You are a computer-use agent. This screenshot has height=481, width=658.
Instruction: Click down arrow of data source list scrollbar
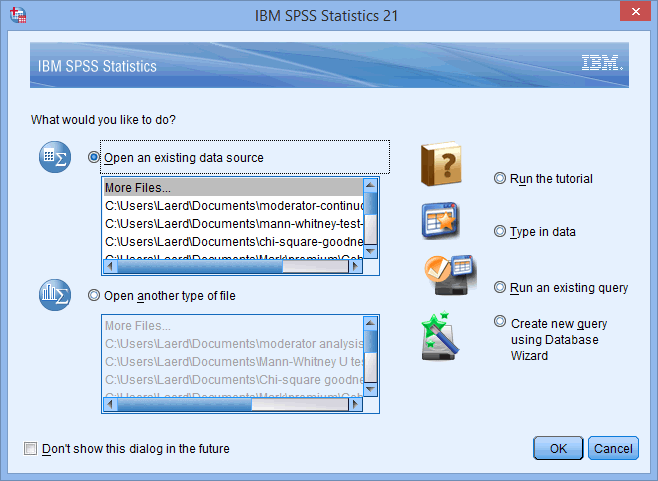371,251
